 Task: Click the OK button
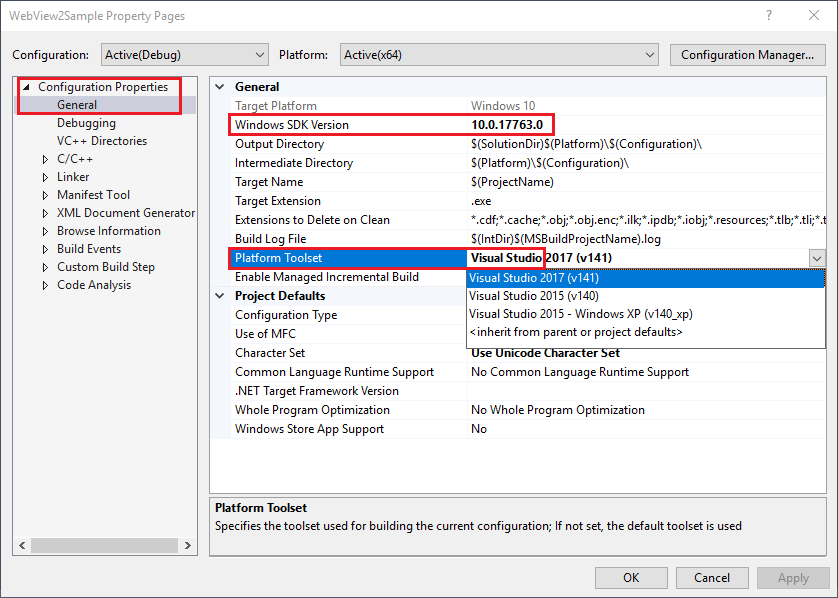tap(631, 577)
